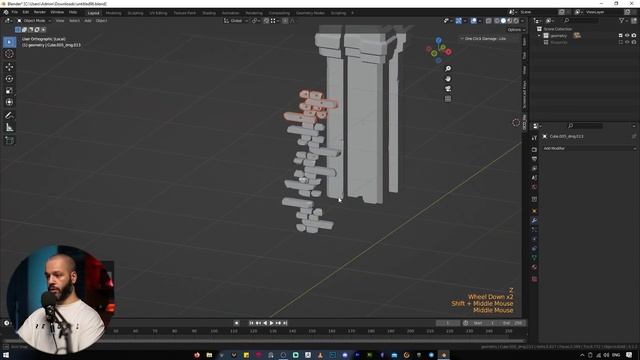Screen dimensions: 640x360
Task: Open the Modifiers wrench properties tab
Action: (534, 220)
